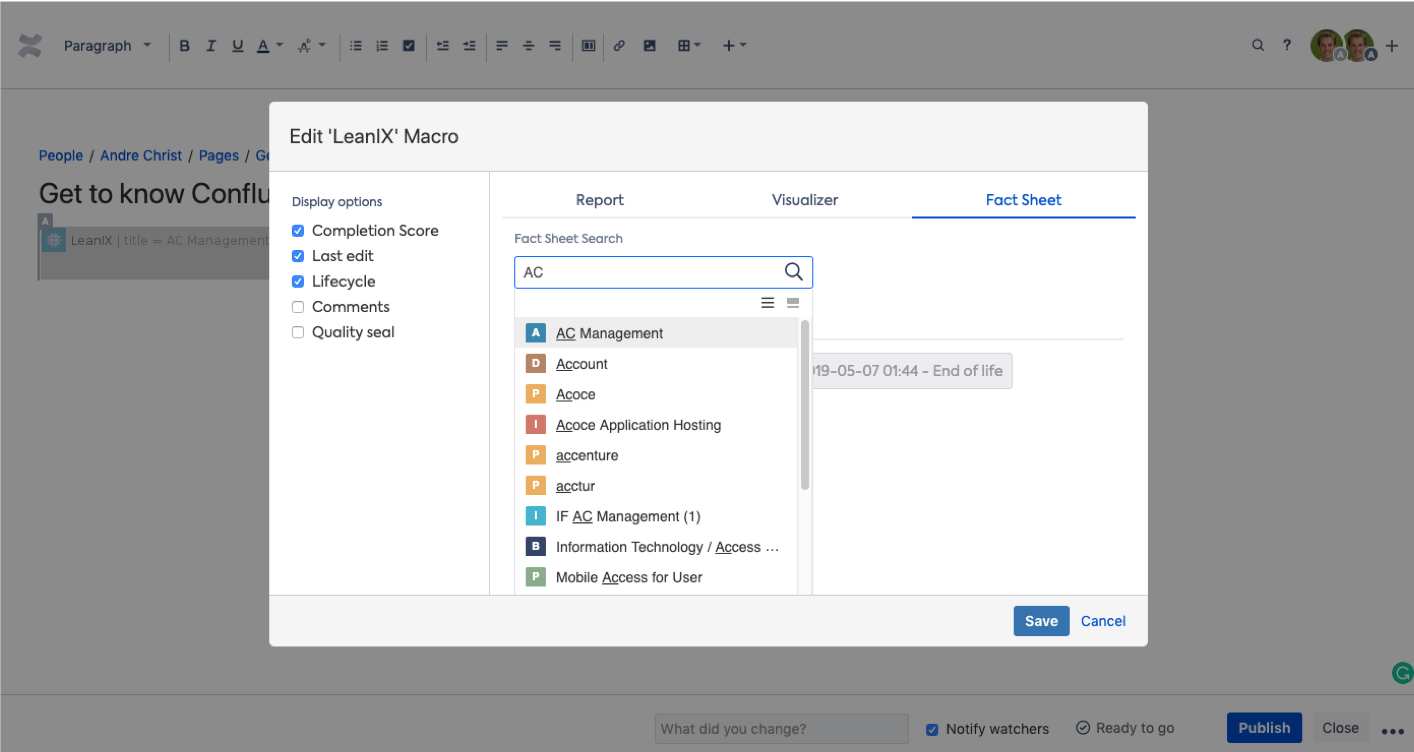Viewport: 1414px width, 752px height.
Task: Click the Close button beside Publish
Action: click(x=1340, y=728)
